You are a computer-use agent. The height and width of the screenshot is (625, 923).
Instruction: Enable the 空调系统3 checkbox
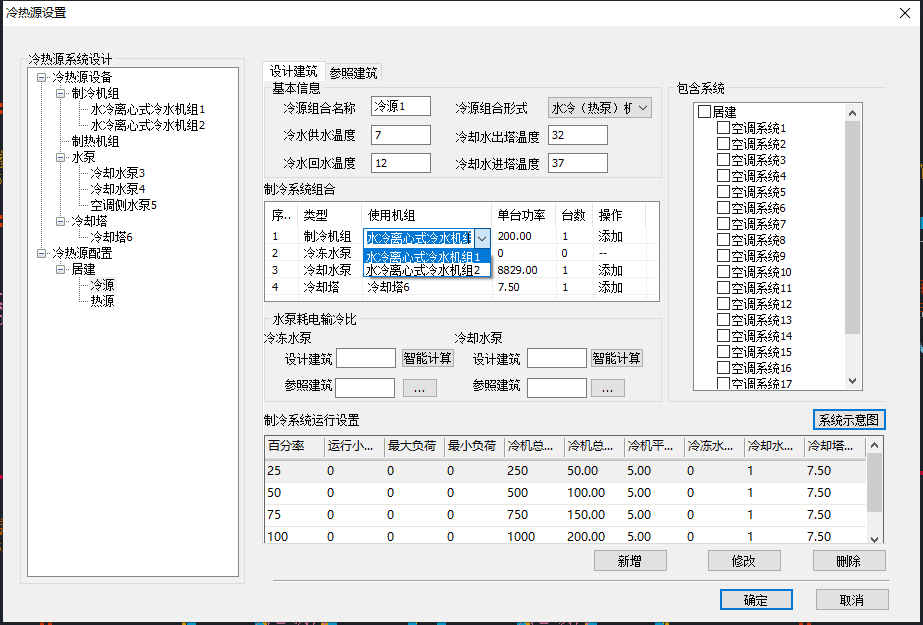[x=723, y=160]
